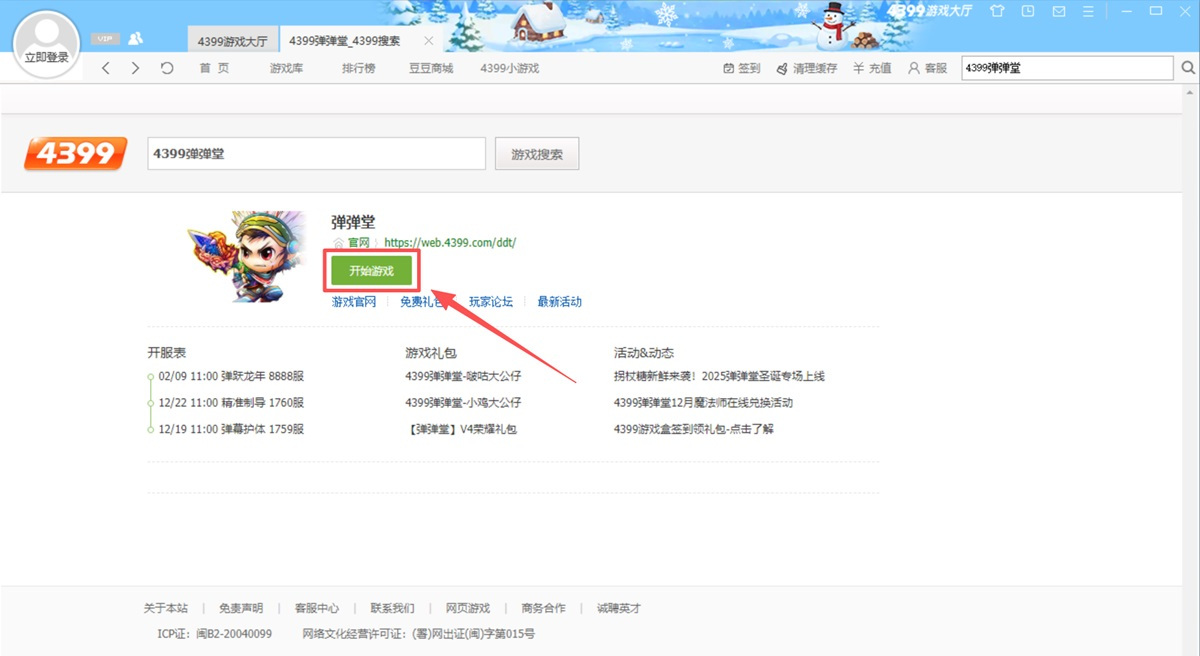Open the 排行榜 menu item

tap(358, 68)
